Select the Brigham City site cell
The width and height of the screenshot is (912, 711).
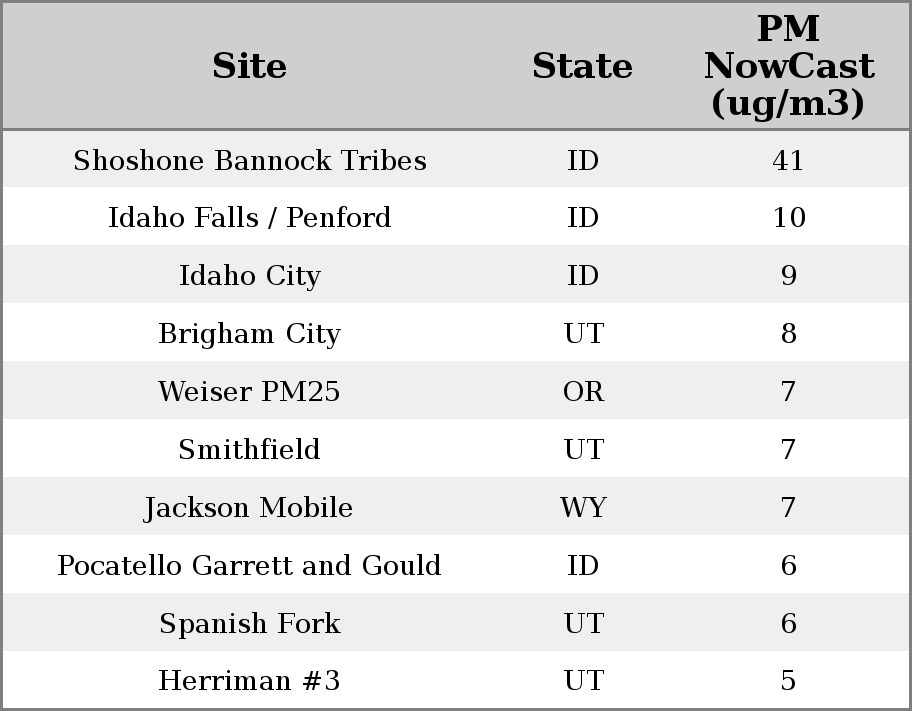coord(250,334)
